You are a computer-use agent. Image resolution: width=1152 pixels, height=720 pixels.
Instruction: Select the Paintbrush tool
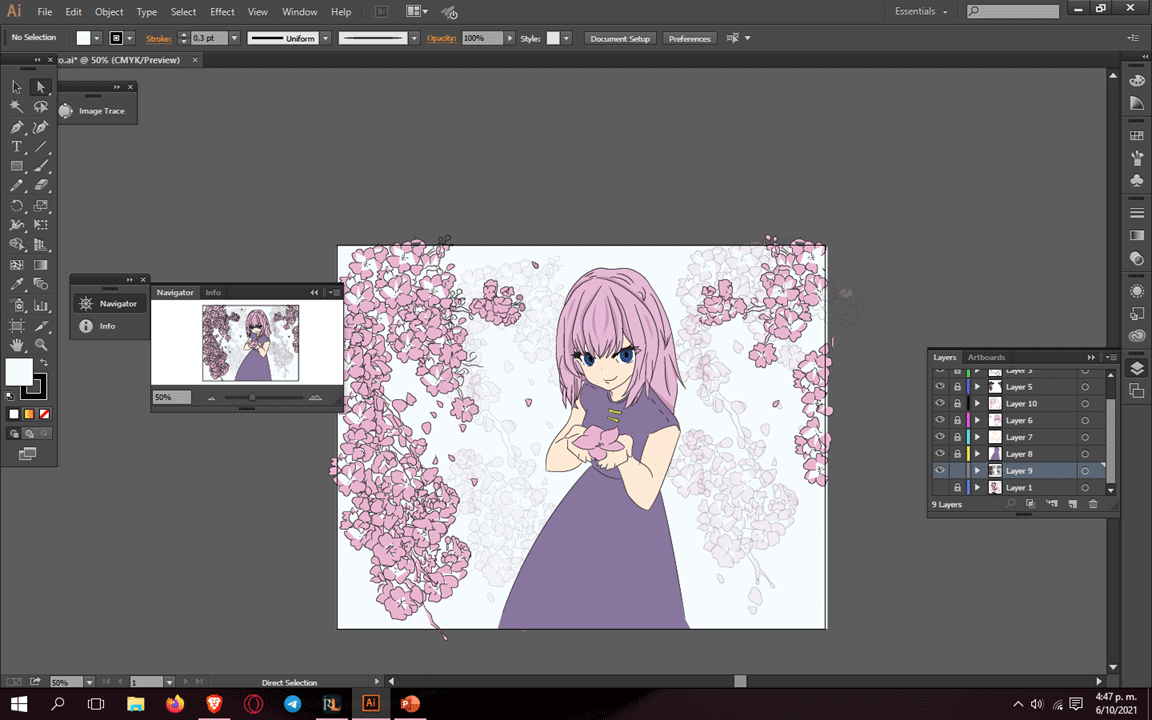coord(40,167)
